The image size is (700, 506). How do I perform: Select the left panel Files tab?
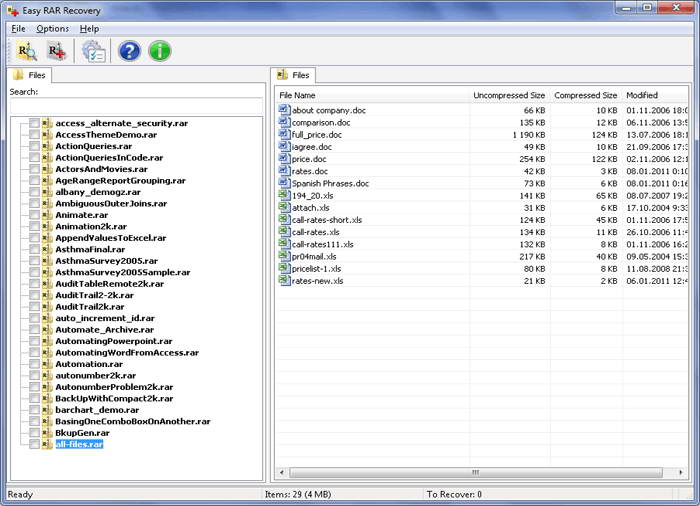(30, 75)
